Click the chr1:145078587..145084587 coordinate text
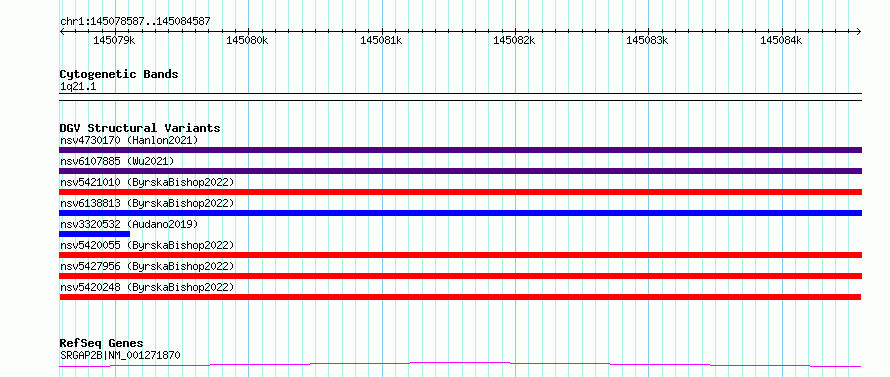This screenshot has height=377, width=890. [x=135, y=22]
